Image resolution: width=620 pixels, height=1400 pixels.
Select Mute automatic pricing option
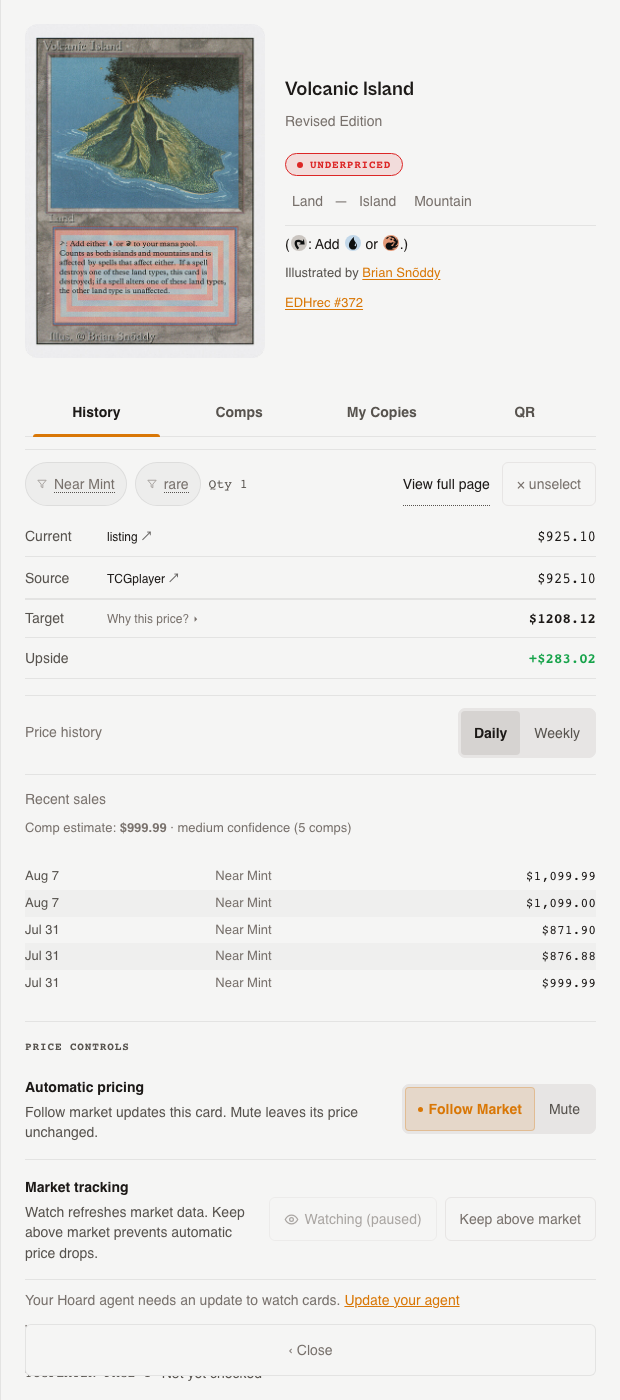pos(564,1109)
